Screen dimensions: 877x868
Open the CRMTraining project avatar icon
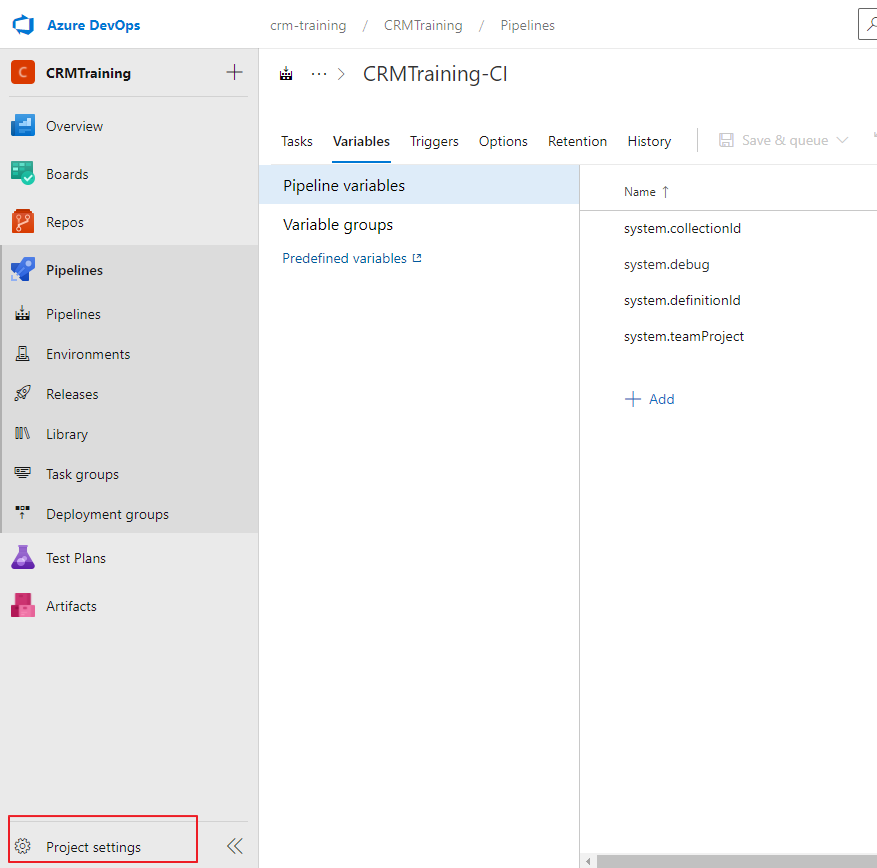click(23, 73)
